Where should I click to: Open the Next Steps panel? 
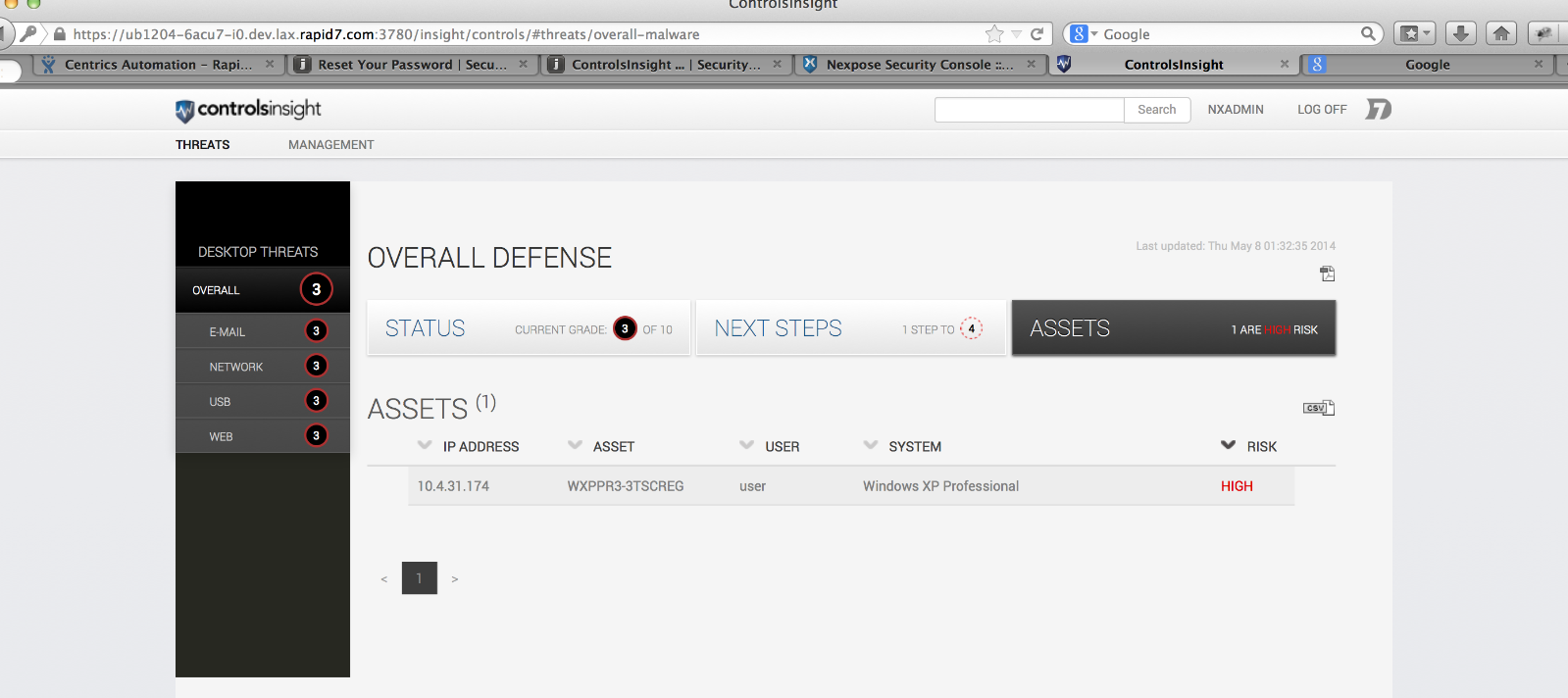tap(850, 328)
